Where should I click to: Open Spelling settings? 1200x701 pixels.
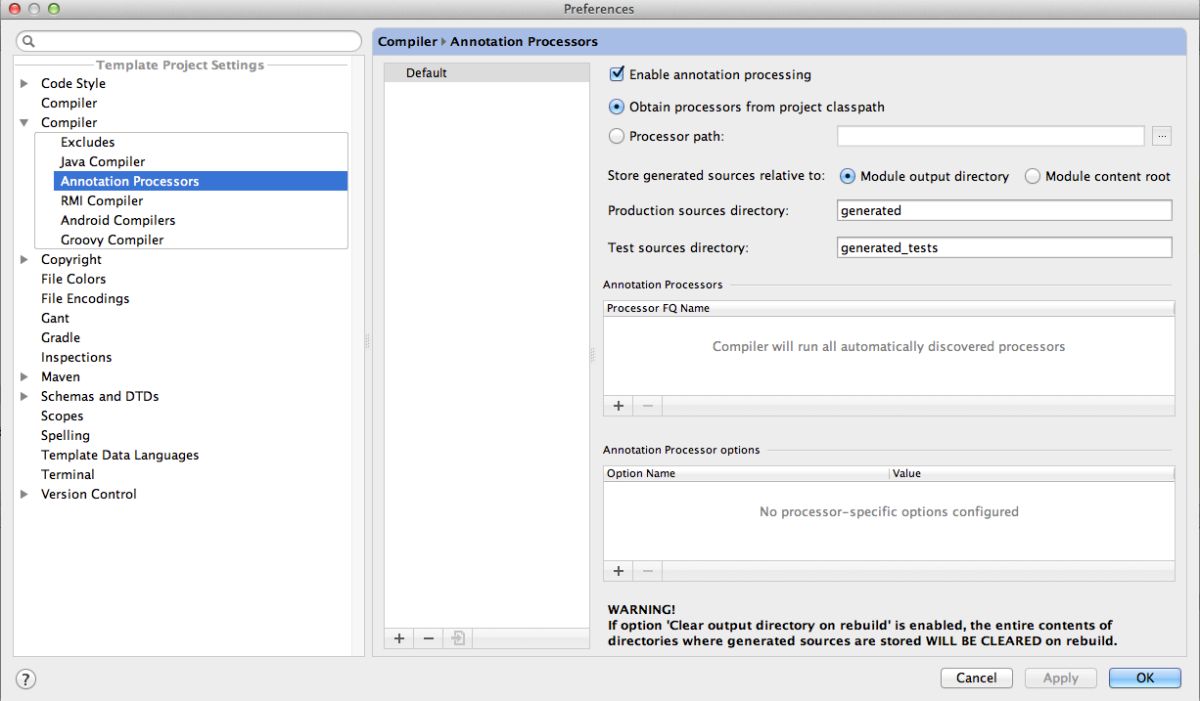[x=65, y=436]
